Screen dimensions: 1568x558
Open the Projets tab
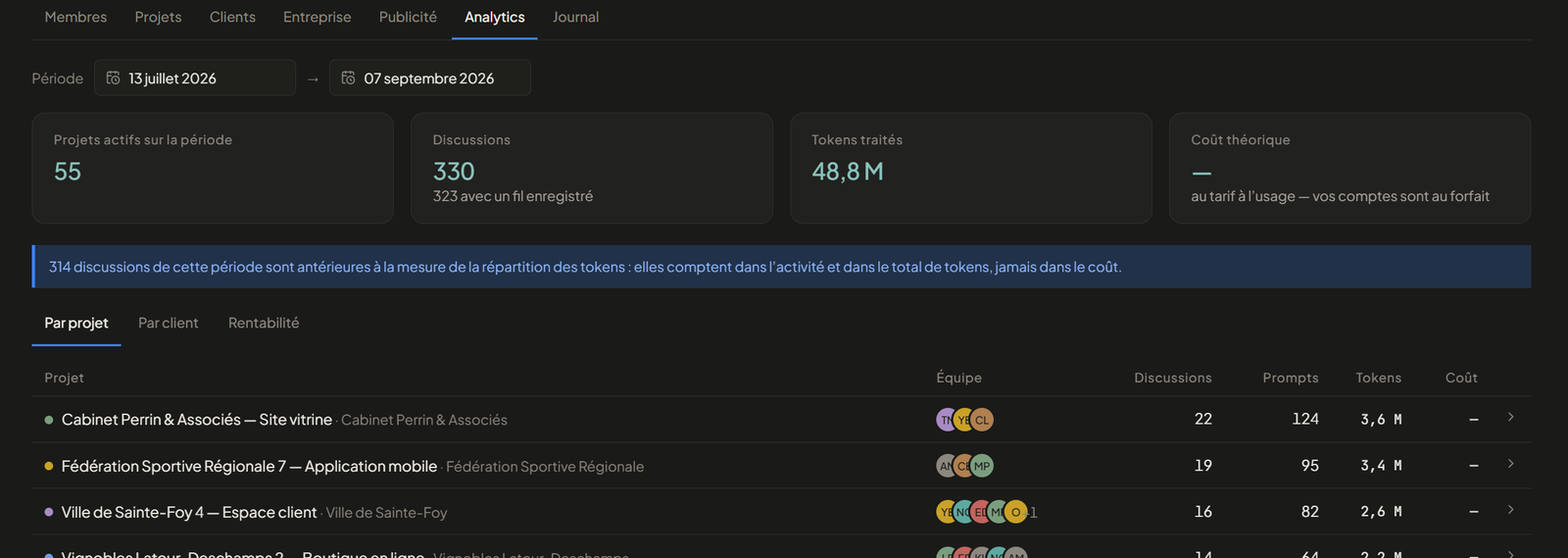158,18
